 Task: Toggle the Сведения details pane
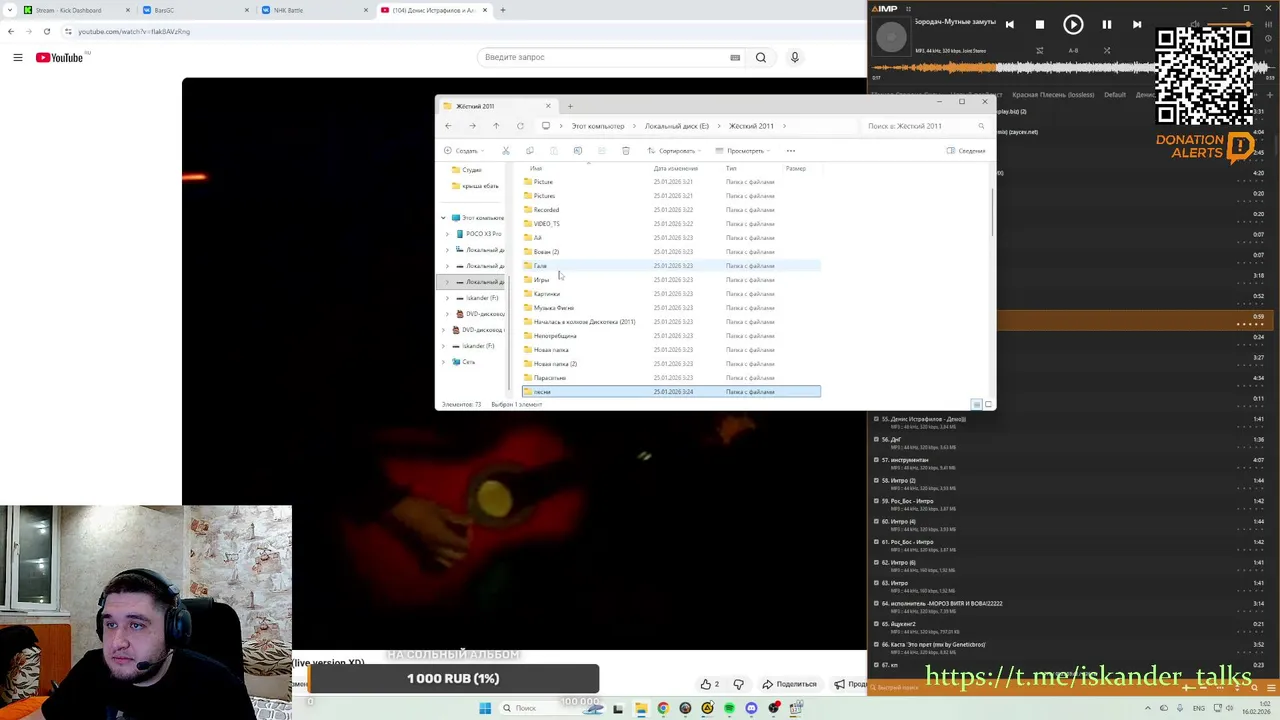tap(966, 151)
